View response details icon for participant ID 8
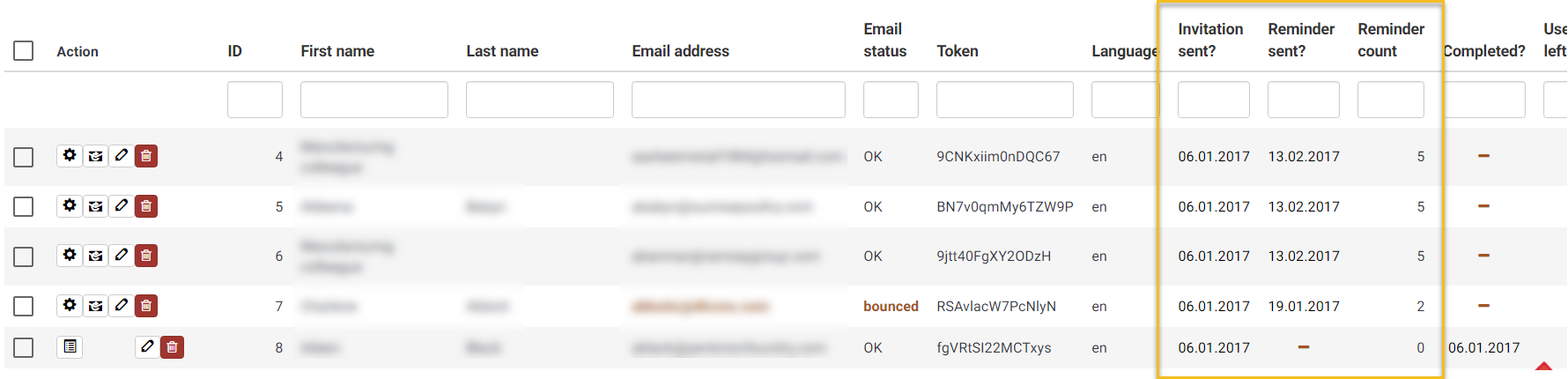Image resolution: width=1568 pixels, height=379 pixels. coord(70,347)
